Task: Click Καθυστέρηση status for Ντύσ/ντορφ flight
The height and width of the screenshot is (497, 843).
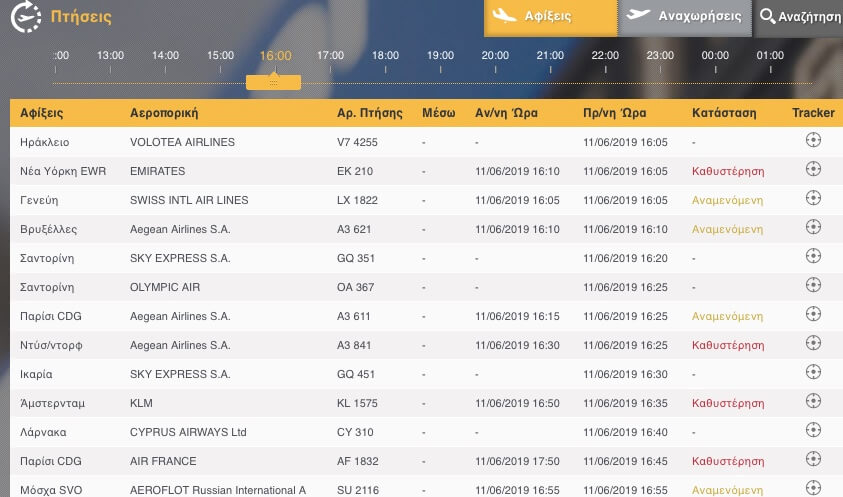Action: [728, 345]
